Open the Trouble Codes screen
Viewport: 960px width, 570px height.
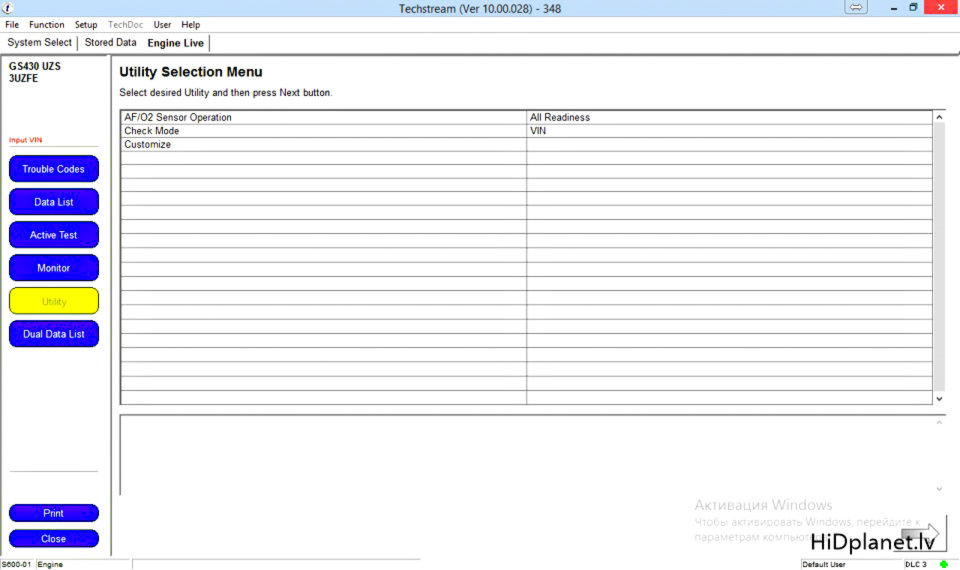pos(54,169)
